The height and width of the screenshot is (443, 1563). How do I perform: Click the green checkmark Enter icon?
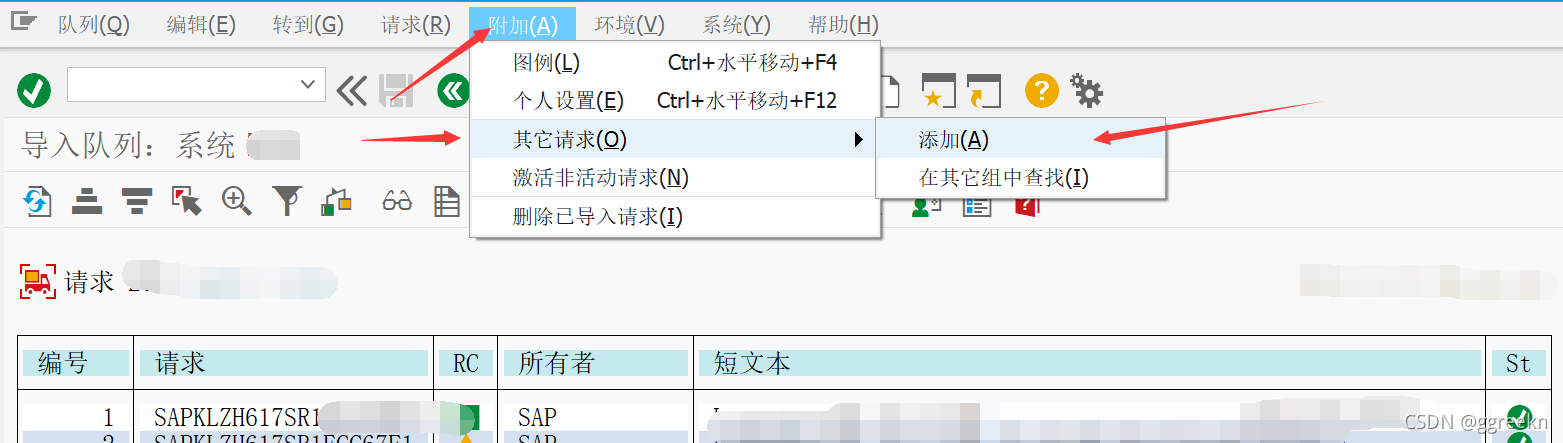[34, 92]
